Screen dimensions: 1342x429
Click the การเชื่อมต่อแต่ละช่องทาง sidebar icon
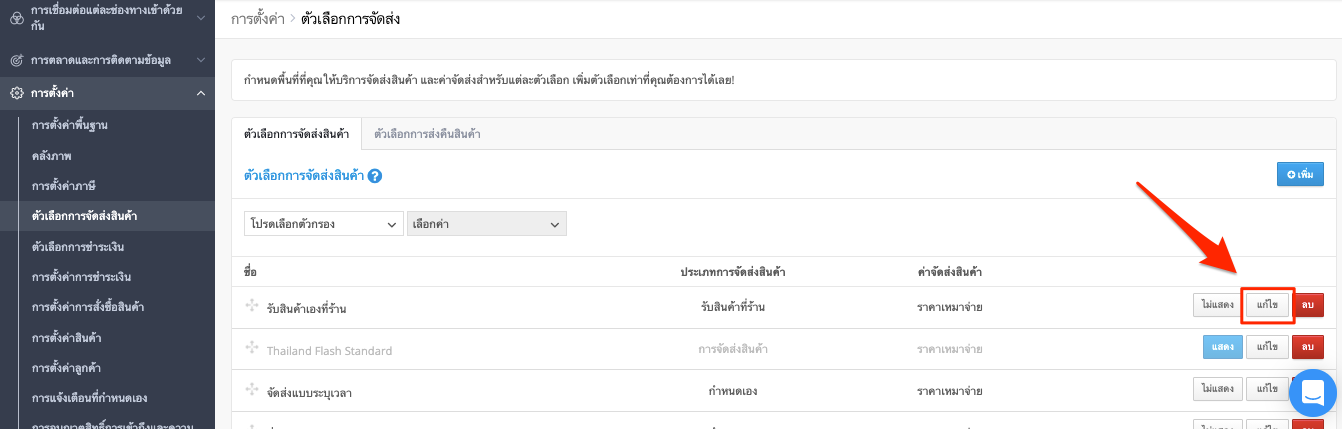[16, 18]
